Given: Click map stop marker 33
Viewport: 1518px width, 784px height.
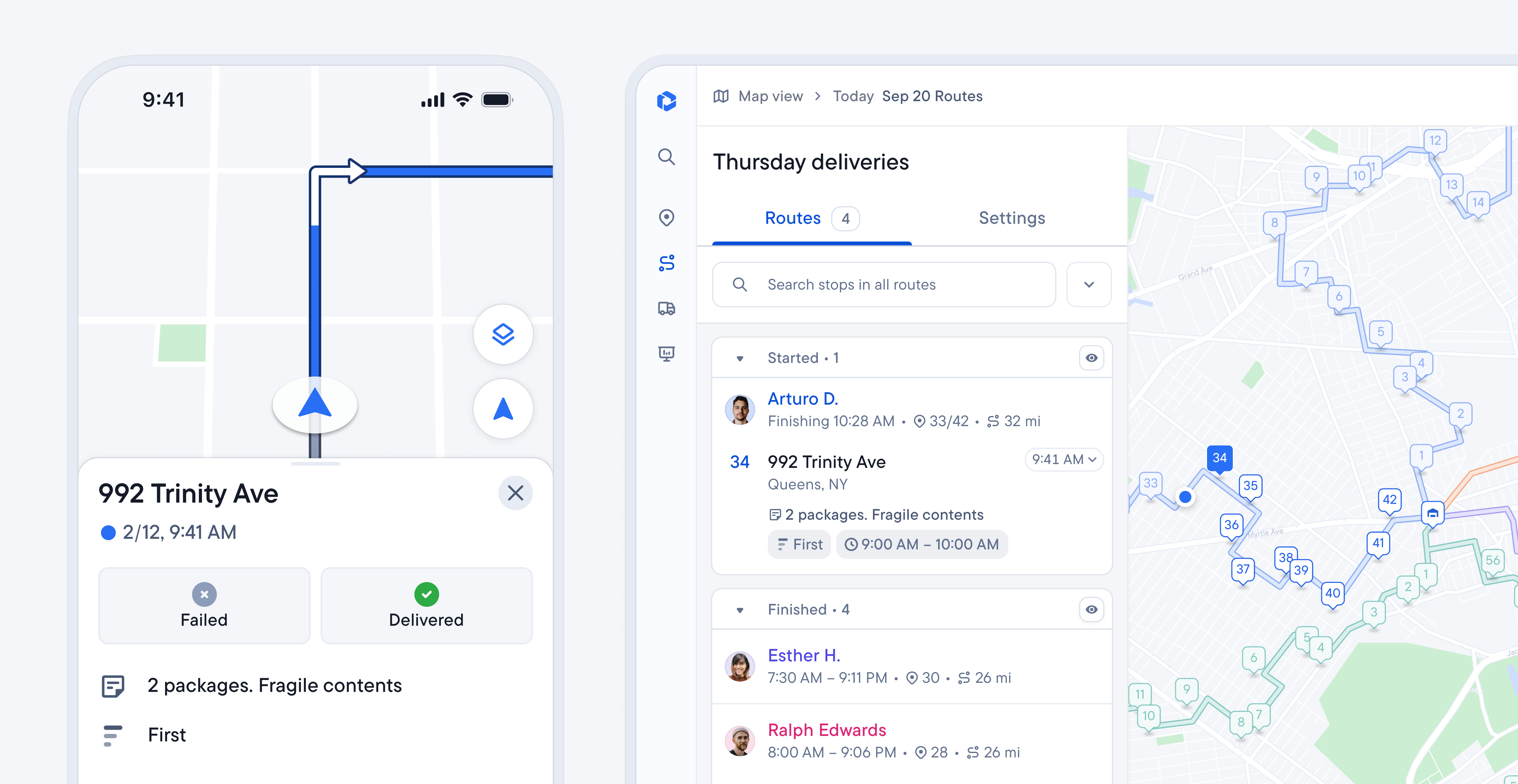Looking at the screenshot, I should click(x=1150, y=484).
